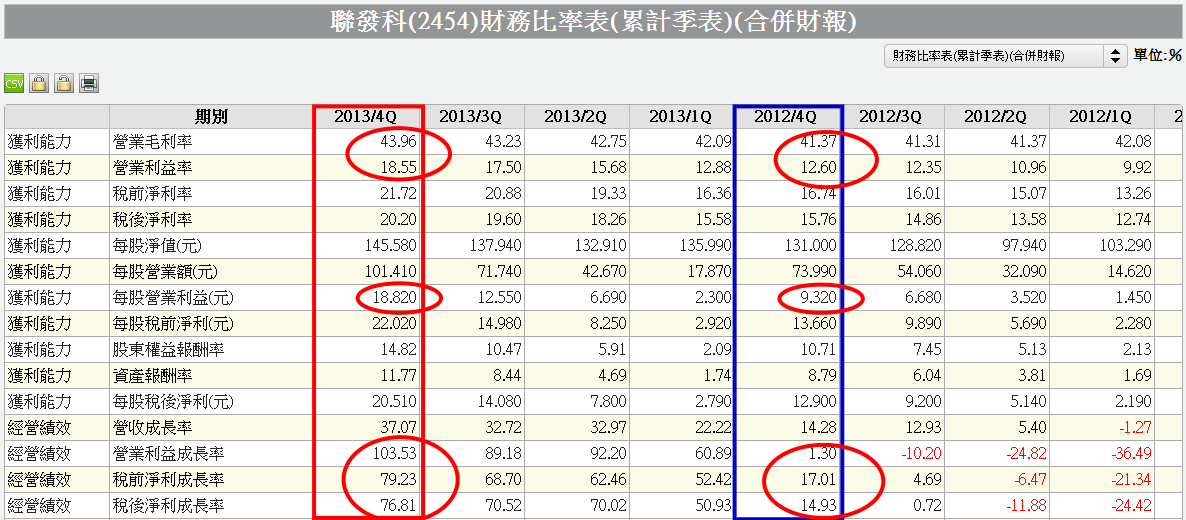Click value 20.510 in 每股稅後淨利 row
The image size is (1186, 520).
coord(395,401)
